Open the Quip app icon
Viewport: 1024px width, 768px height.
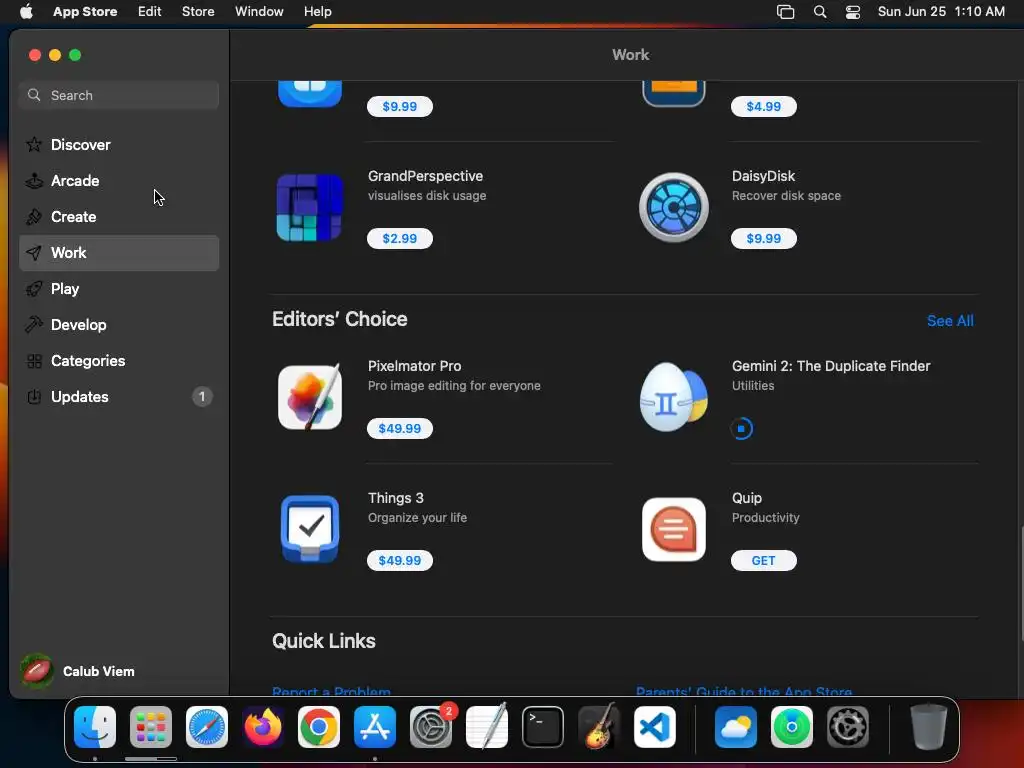[673, 529]
